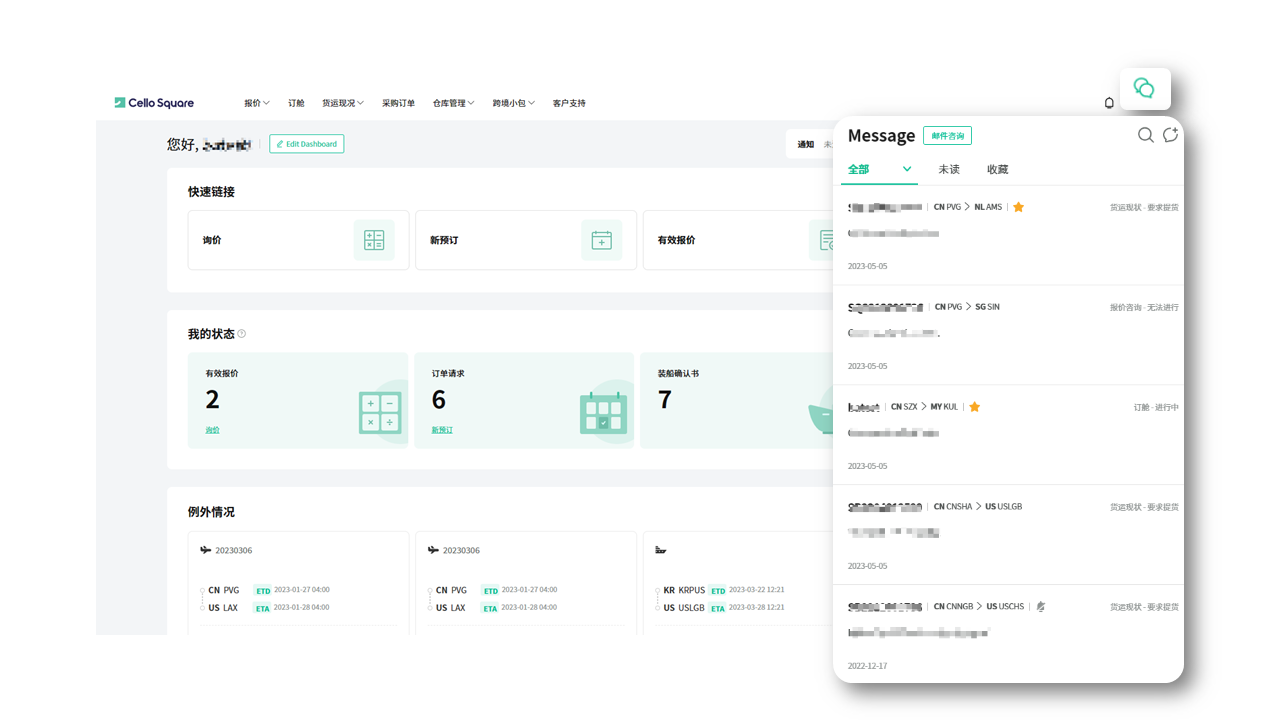The image size is (1280, 720).
Task: Switch to the 未读 tab
Action: 949,170
